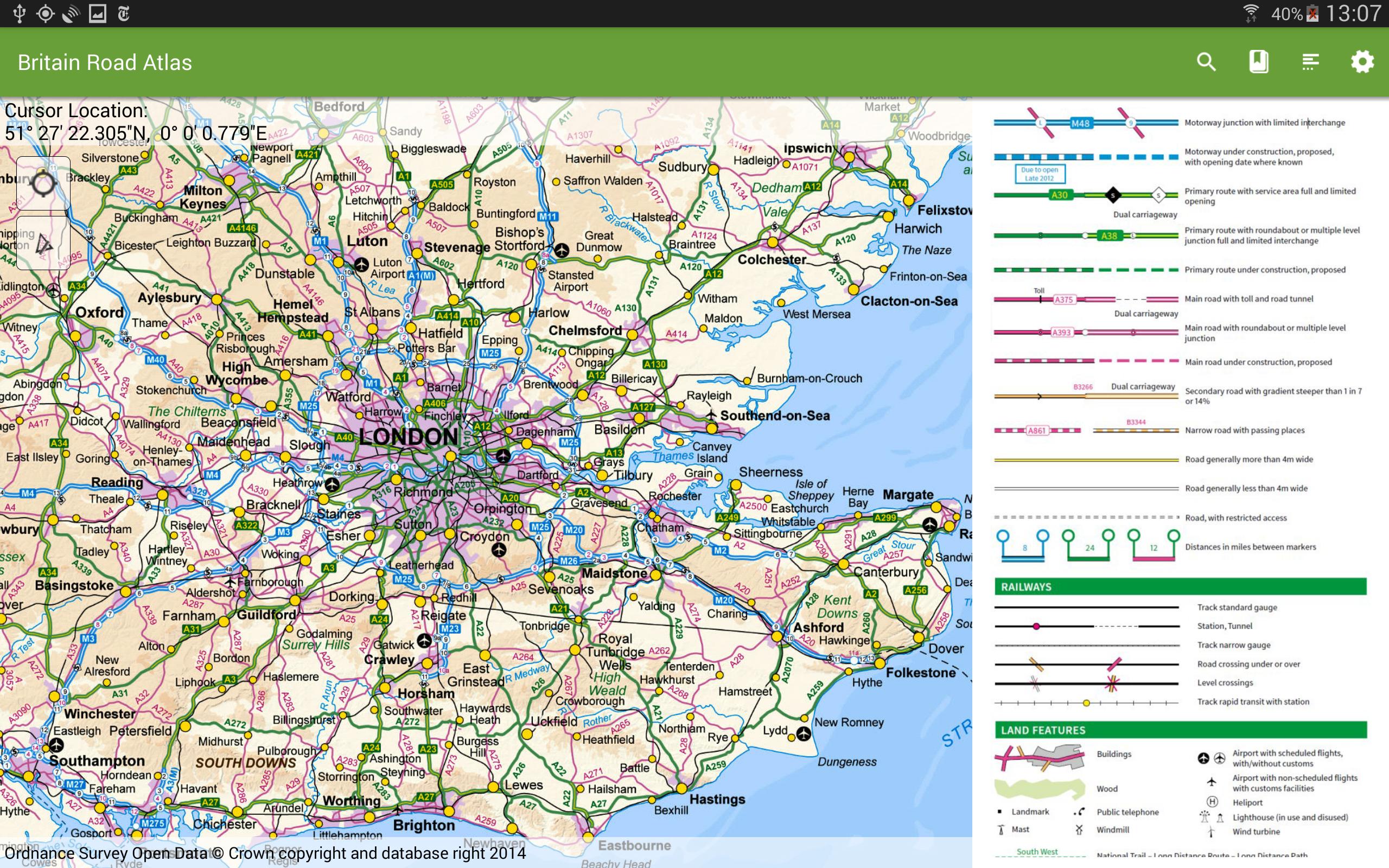The width and height of the screenshot is (1389, 868).
Task: Tap the Brighton town label on map
Action: click(x=424, y=825)
